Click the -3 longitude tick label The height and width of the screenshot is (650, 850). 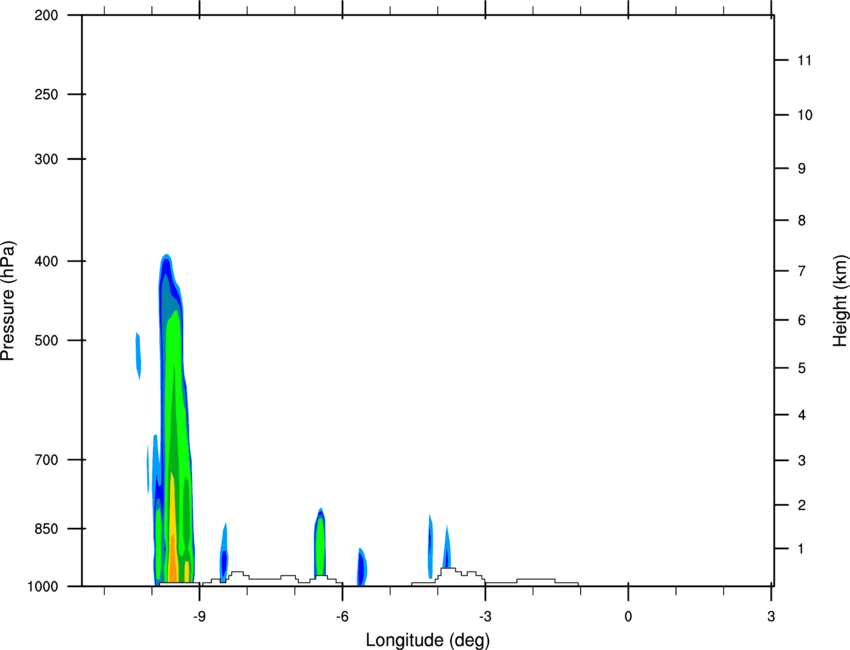point(485,616)
